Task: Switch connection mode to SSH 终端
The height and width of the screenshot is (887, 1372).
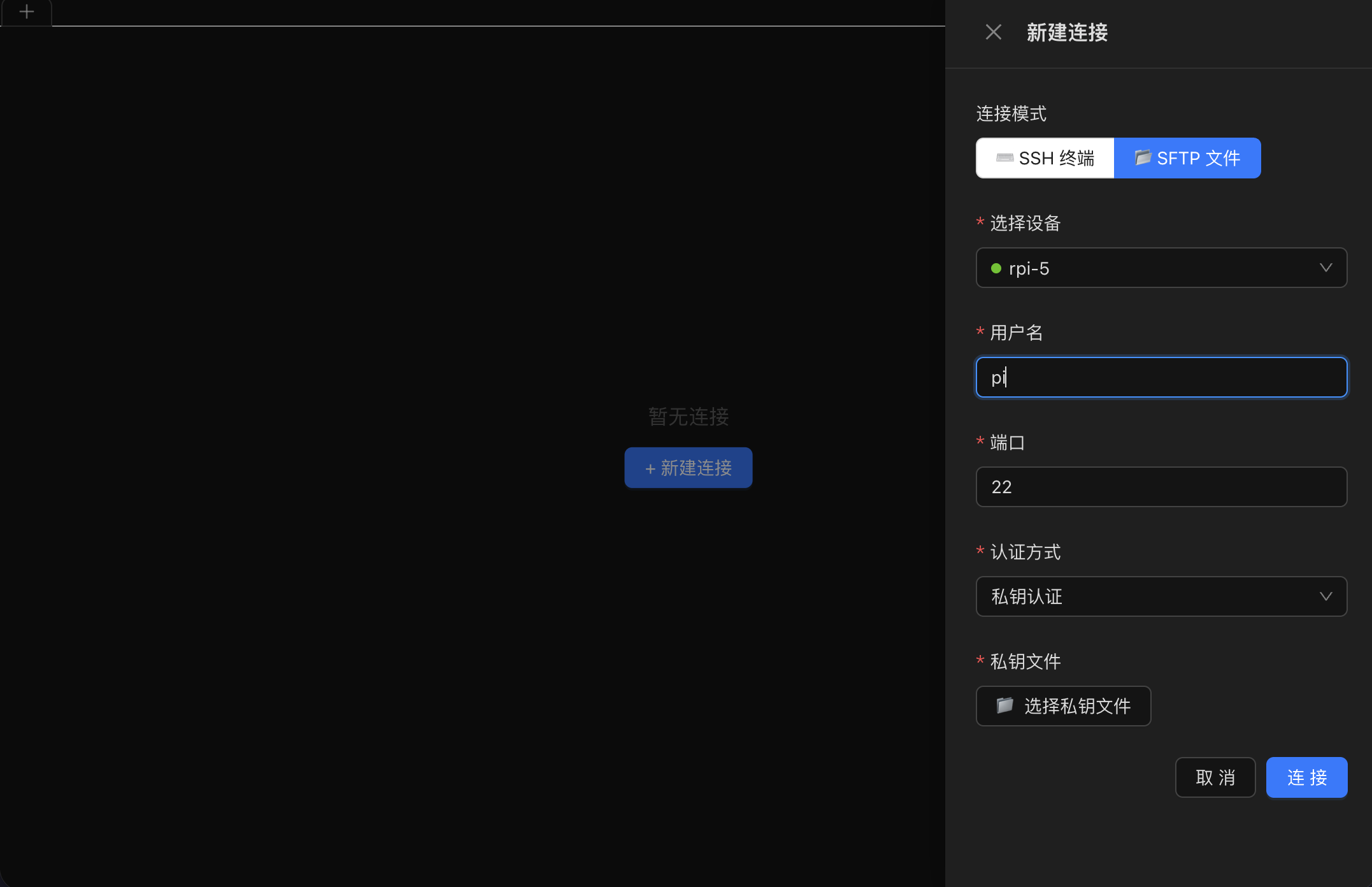Action: (x=1045, y=158)
